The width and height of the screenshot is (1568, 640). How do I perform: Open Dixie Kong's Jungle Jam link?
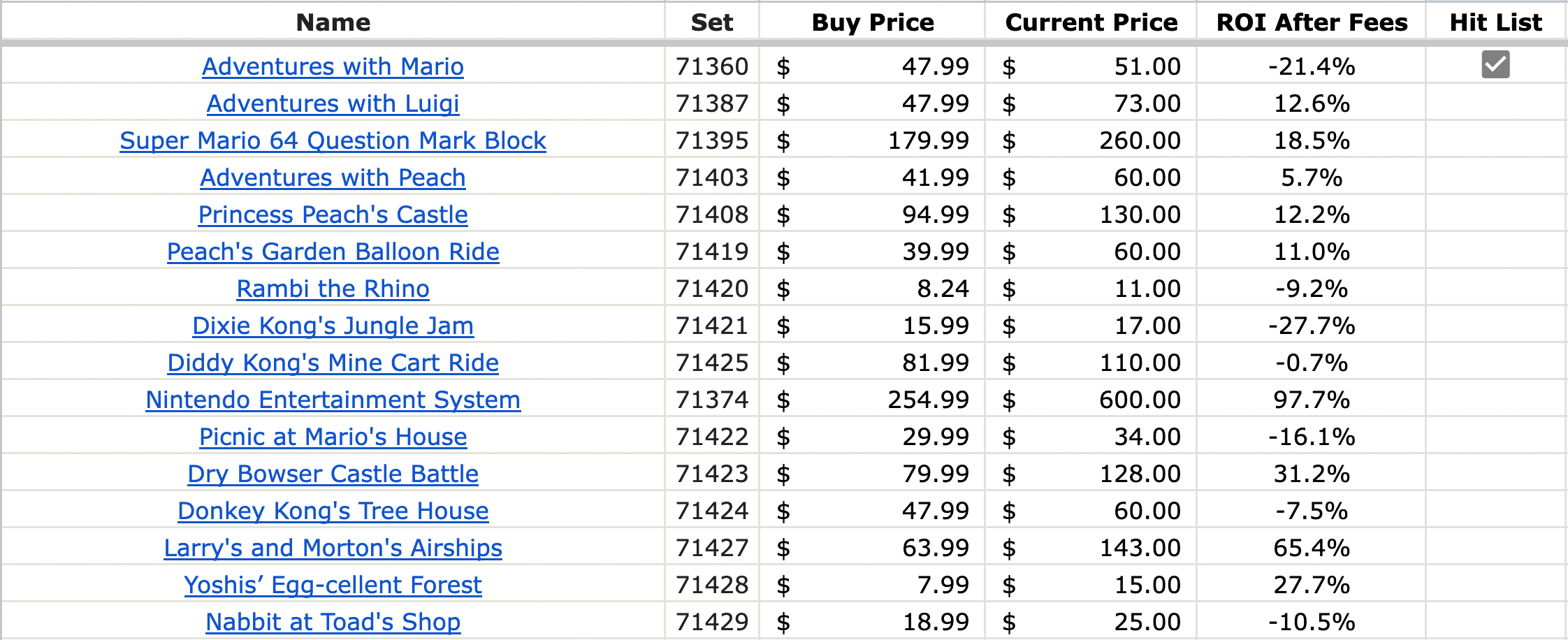click(x=333, y=326)
